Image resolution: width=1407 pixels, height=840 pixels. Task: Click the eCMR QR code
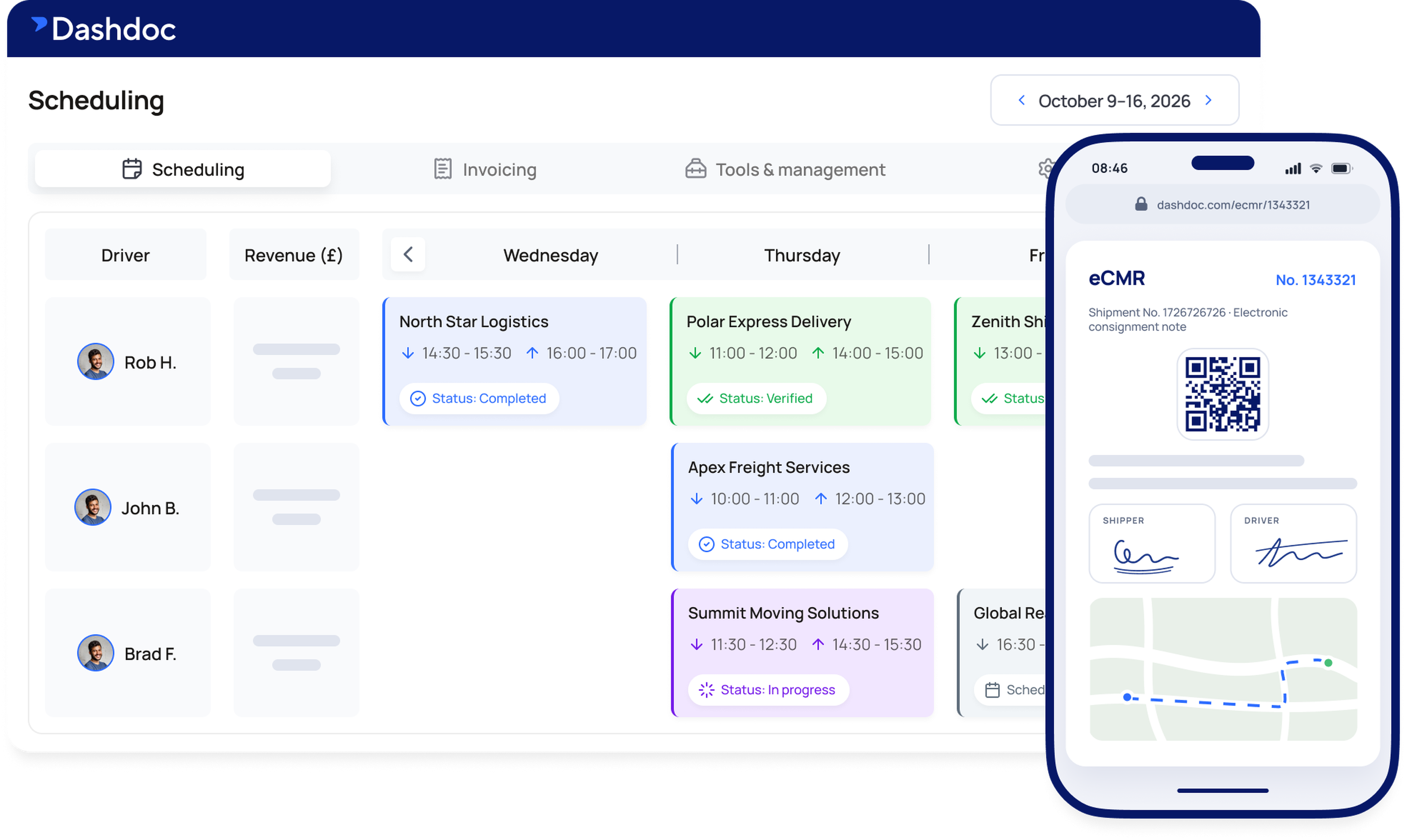point(1222,395)
